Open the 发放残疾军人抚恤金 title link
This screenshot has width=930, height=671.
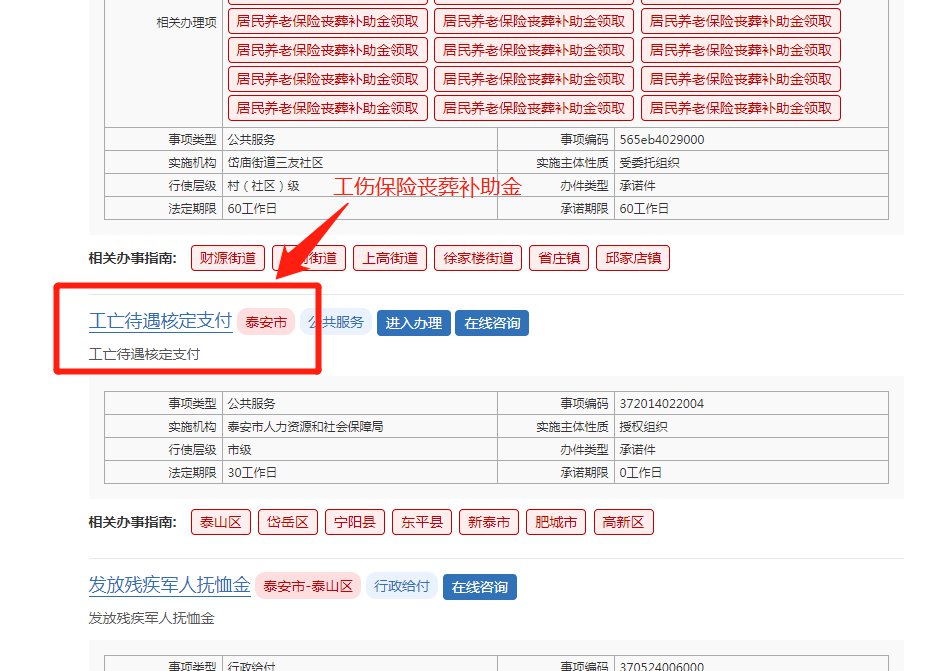click(169, 586)
